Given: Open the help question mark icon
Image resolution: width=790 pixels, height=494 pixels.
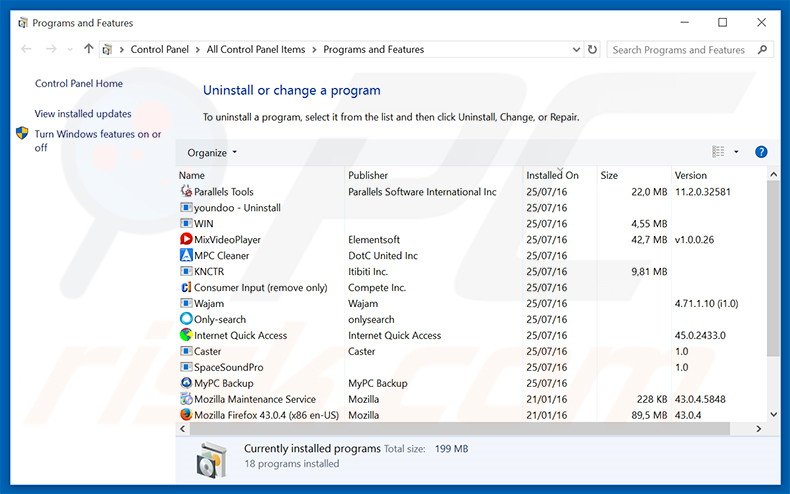Looking at the screenshot, I should pos(761,152).
